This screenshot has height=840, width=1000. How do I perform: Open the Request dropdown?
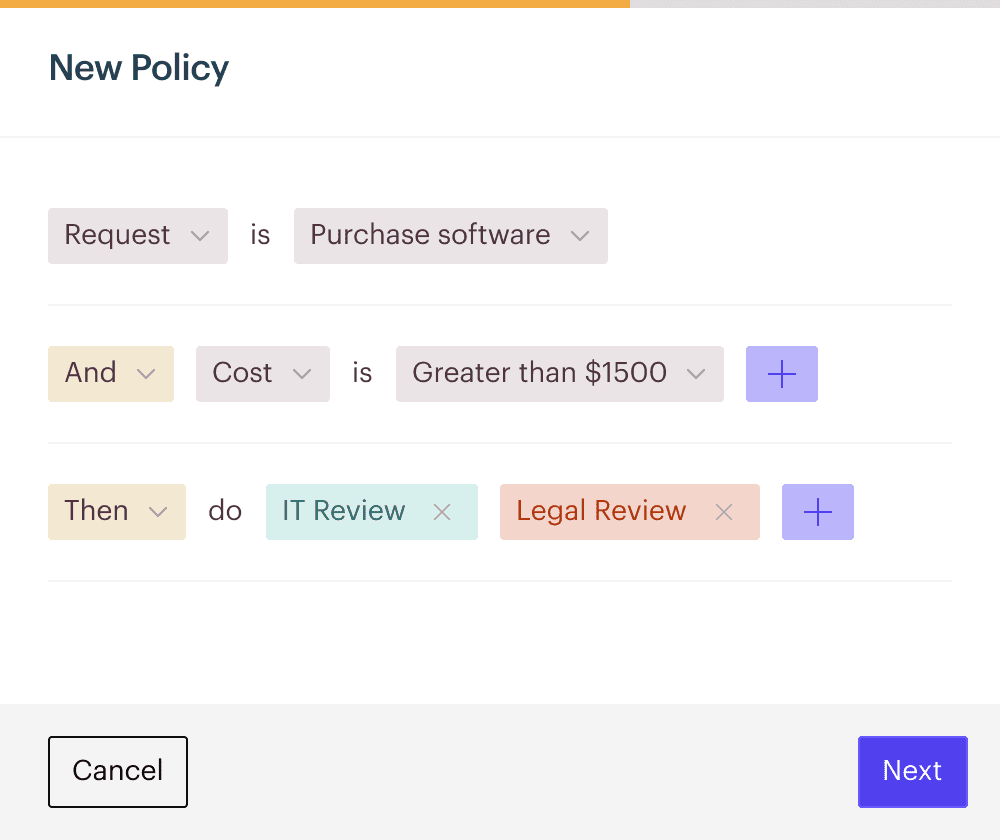pos(138,235)
